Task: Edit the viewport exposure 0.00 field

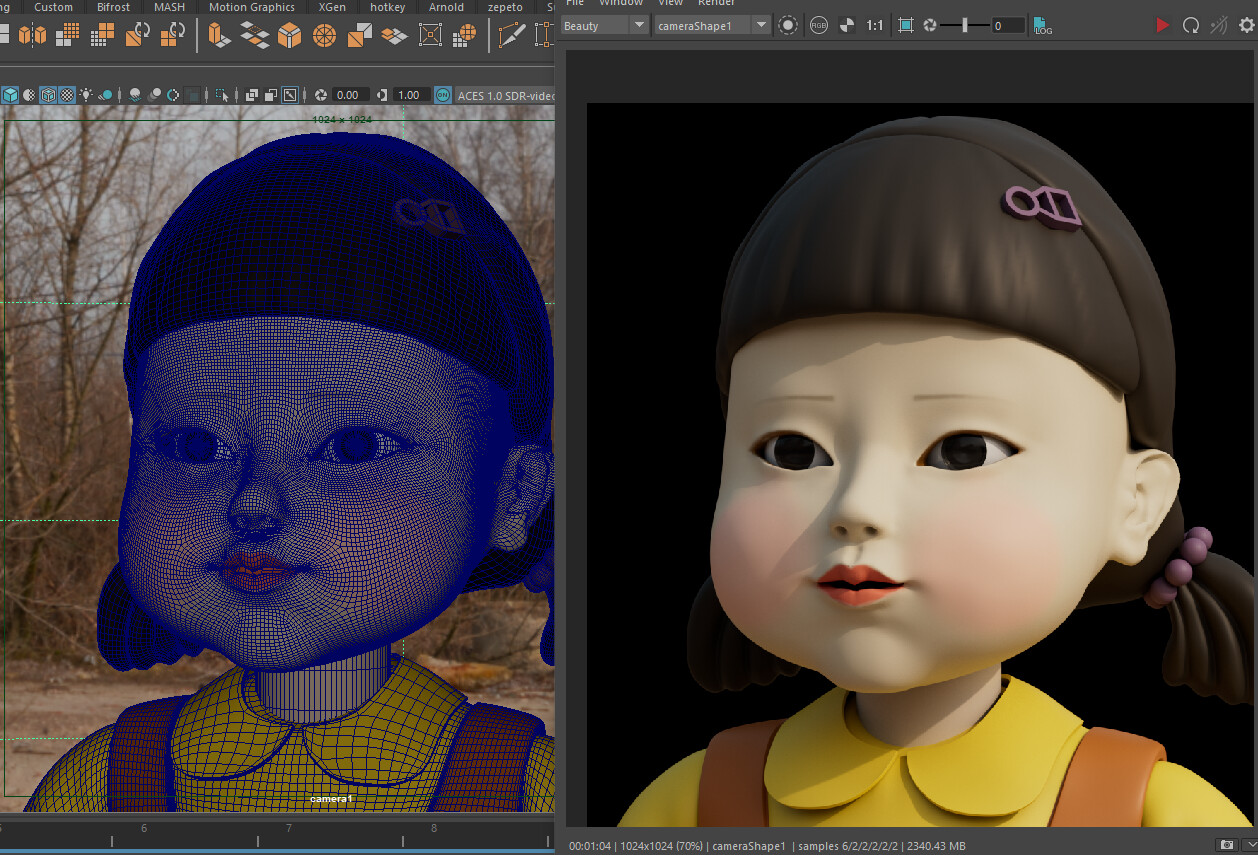Action: 349,95
